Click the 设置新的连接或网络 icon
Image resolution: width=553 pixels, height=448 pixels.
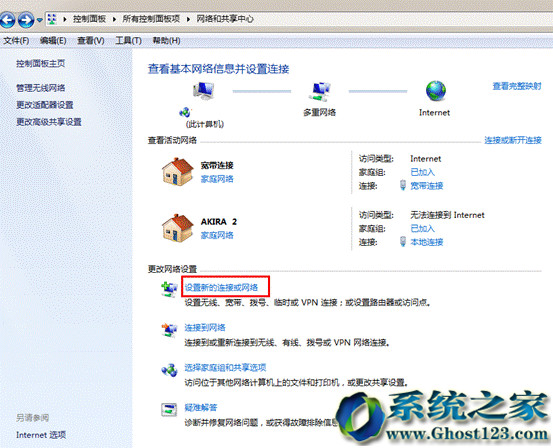click(x=169, y=289)
